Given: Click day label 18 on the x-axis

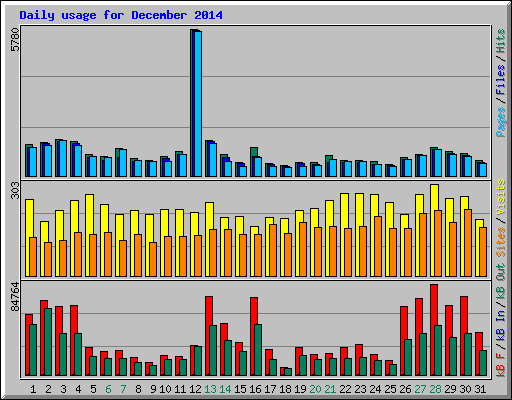Looking at the screenshot, I should coord(285,389).
